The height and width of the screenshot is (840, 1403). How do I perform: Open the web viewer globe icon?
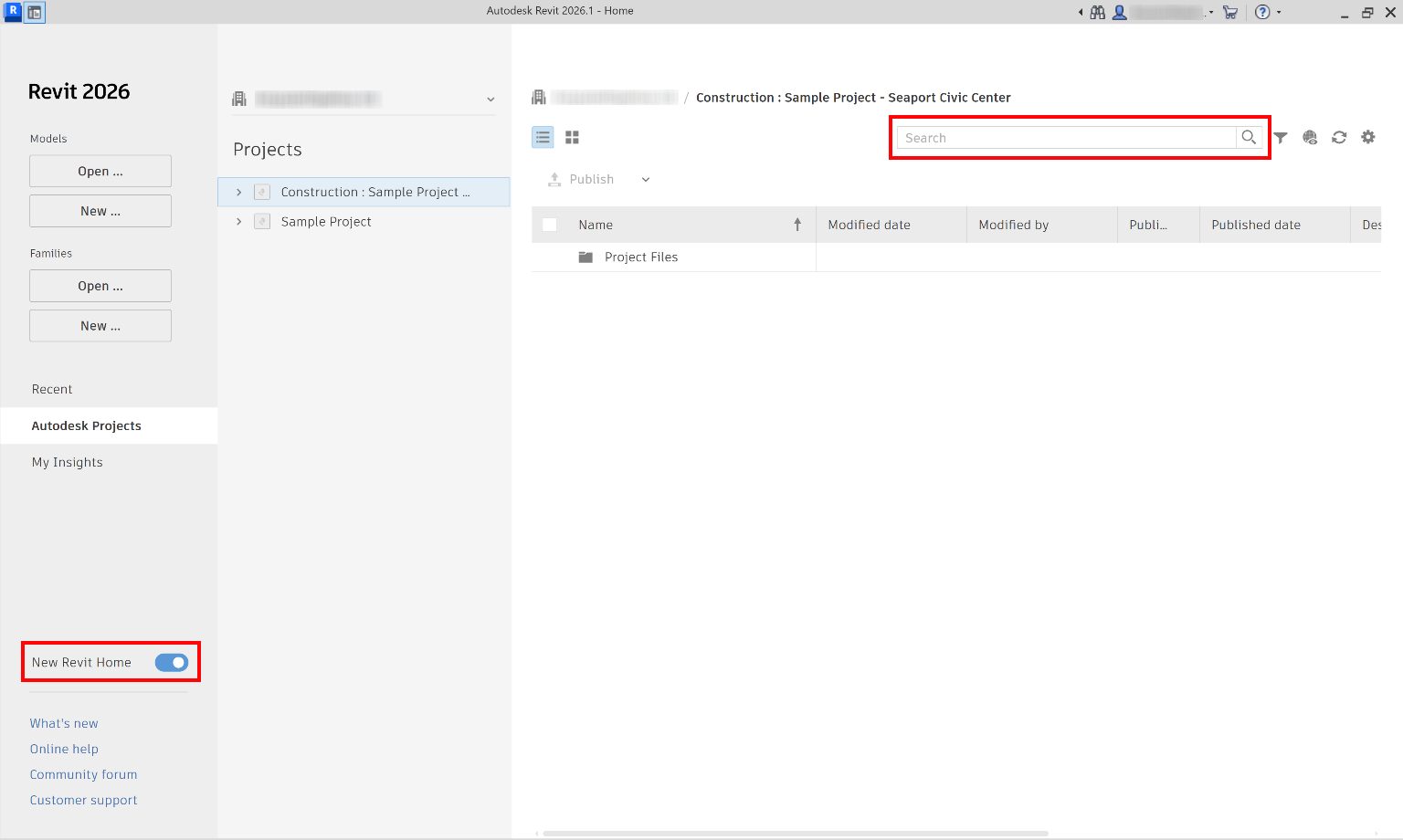tap(1310, 137)
